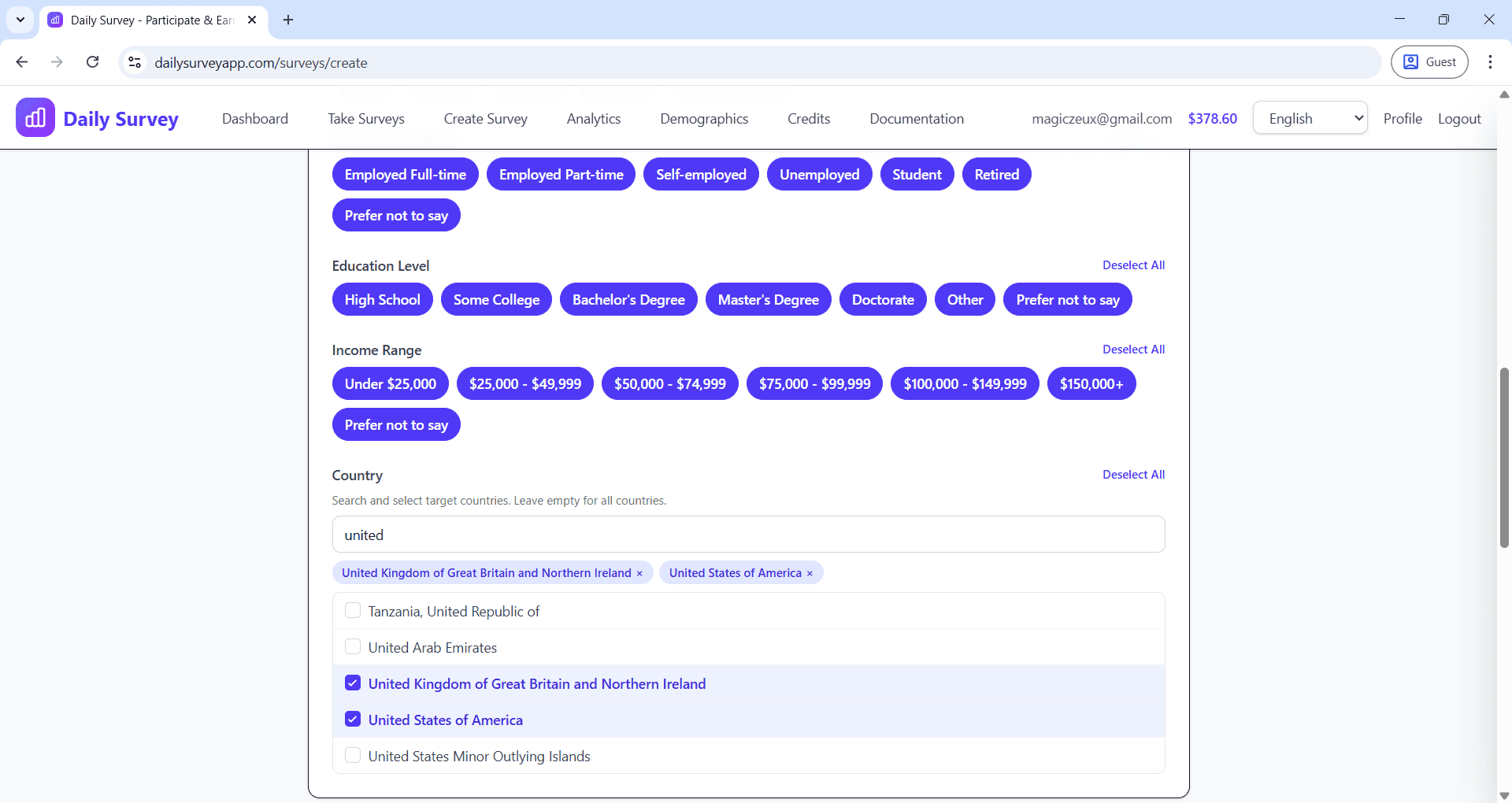The width and height of the screenshot is (1512, 803).
Task: Open a new browser tab
Action: pyautogui.click(x=287, y=20)
